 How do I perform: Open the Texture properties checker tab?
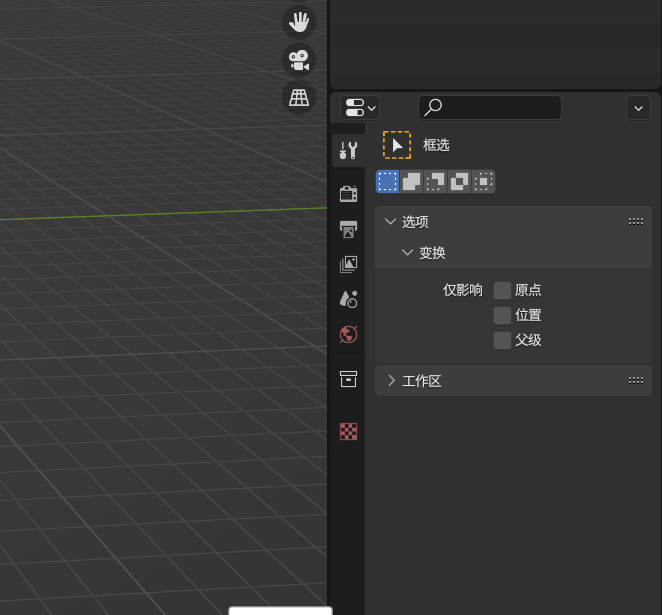pyautogui.click(x=348, y=431)
